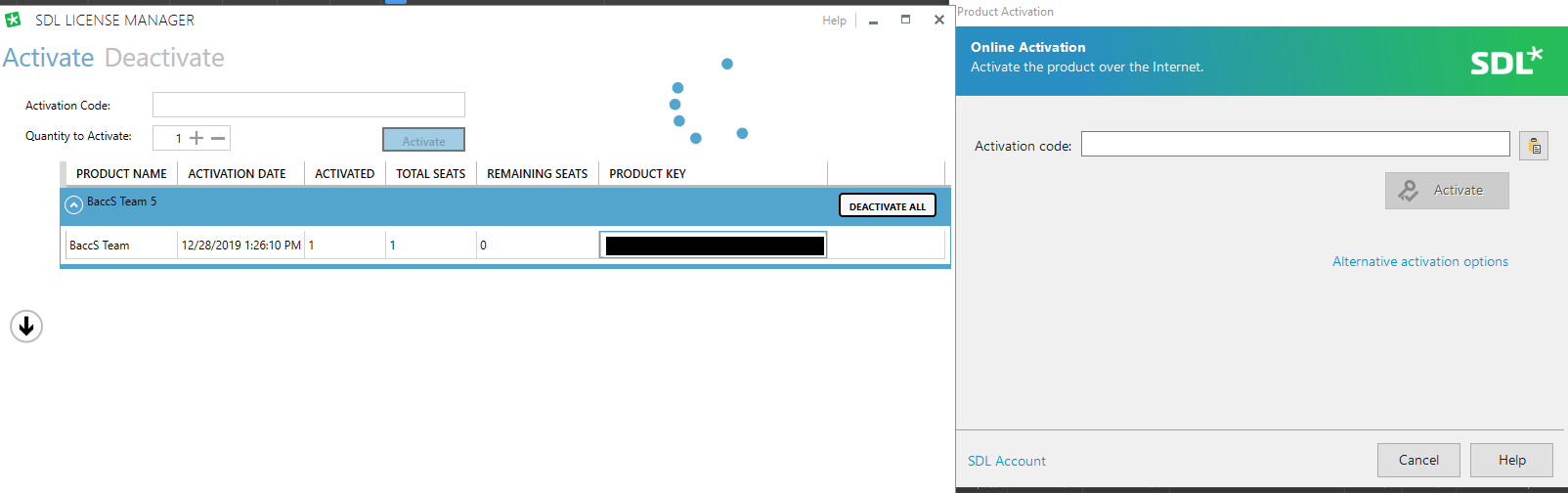This screenshot has height=493, width=1568.
Task: Collapse the BaccS Team 5 group
Action: [73, 205]
